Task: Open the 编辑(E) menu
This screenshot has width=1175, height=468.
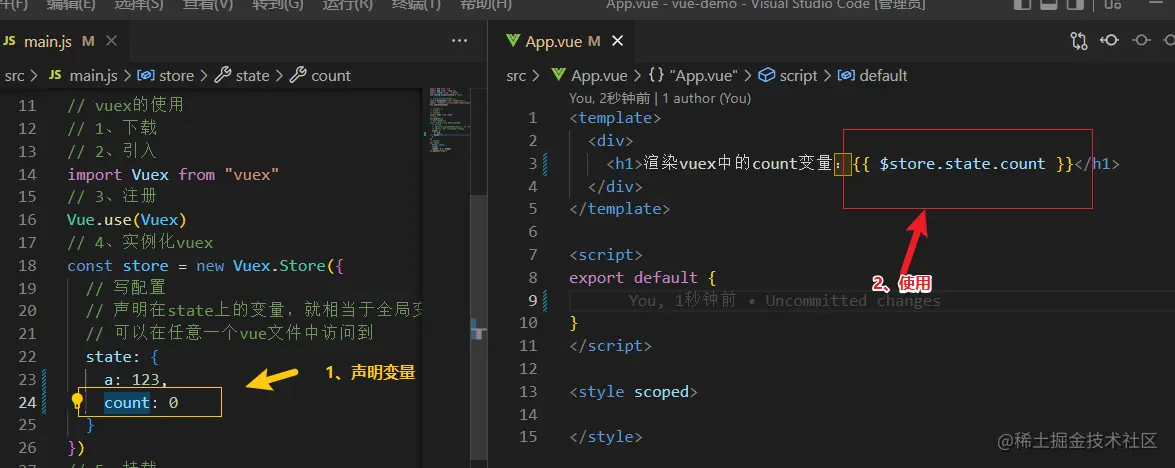Action: [x=70, y=4]
